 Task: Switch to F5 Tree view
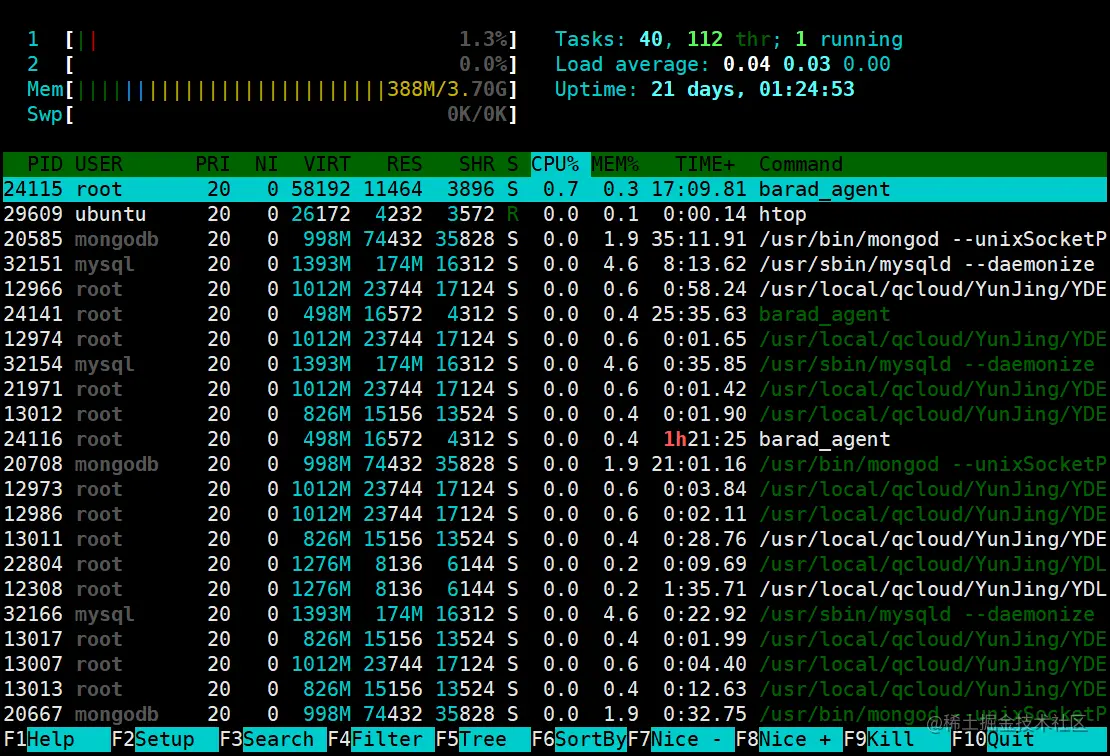tap(483, 739)
